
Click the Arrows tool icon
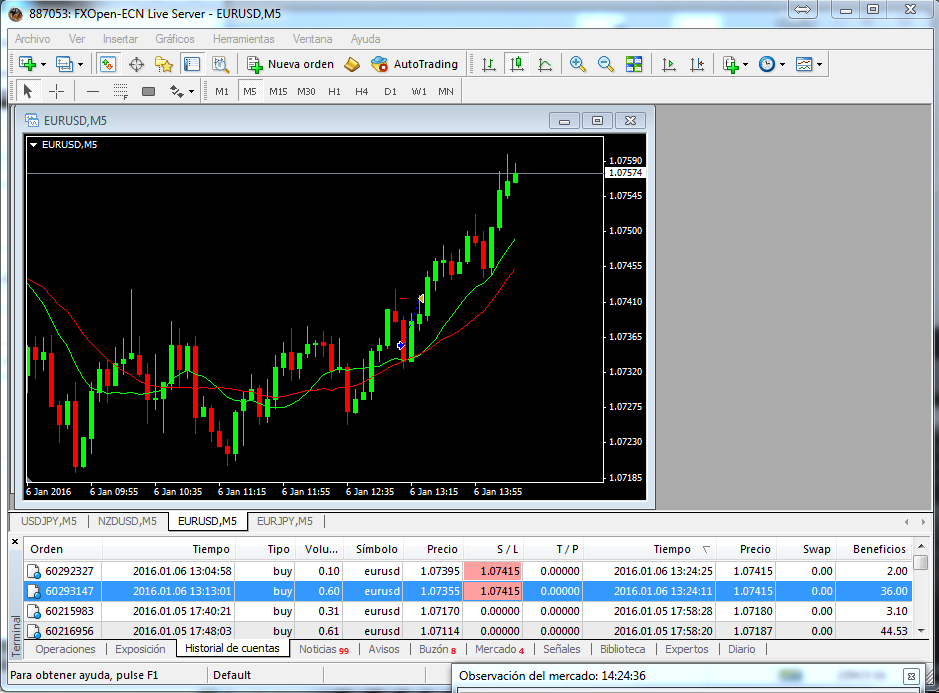point(177,92)
